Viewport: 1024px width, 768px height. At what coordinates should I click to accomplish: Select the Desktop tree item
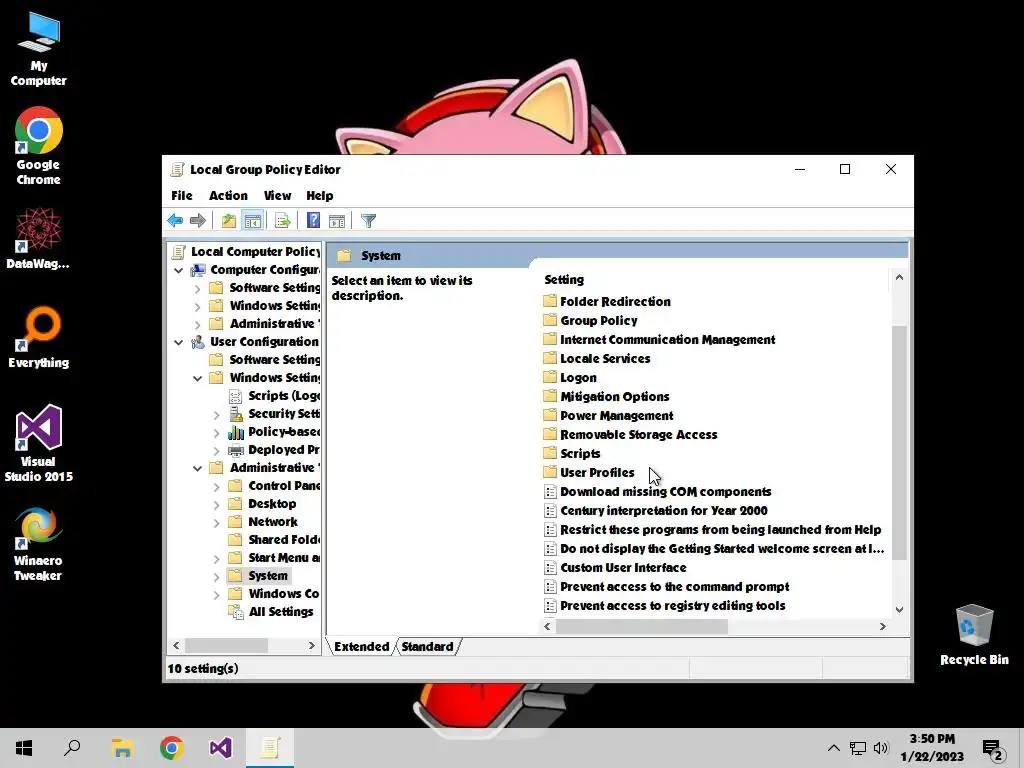click(272, 504)
